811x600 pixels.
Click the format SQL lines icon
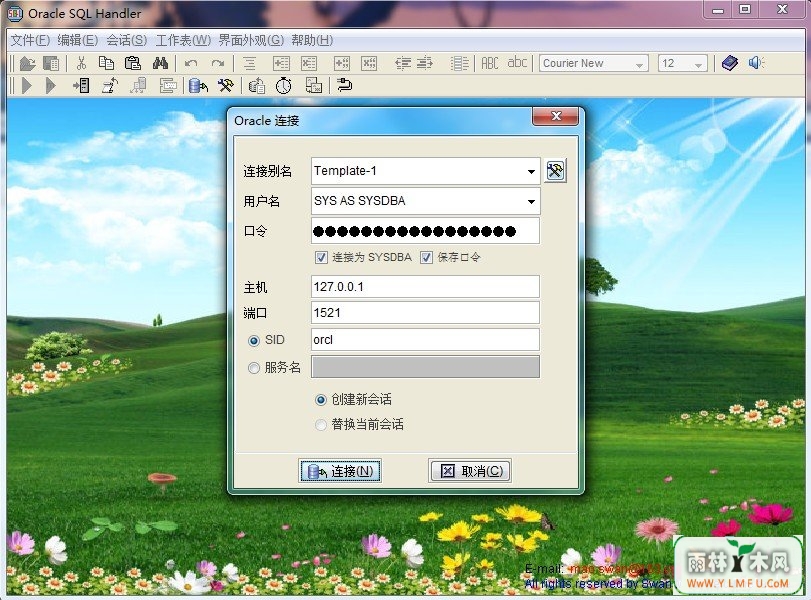249,63
